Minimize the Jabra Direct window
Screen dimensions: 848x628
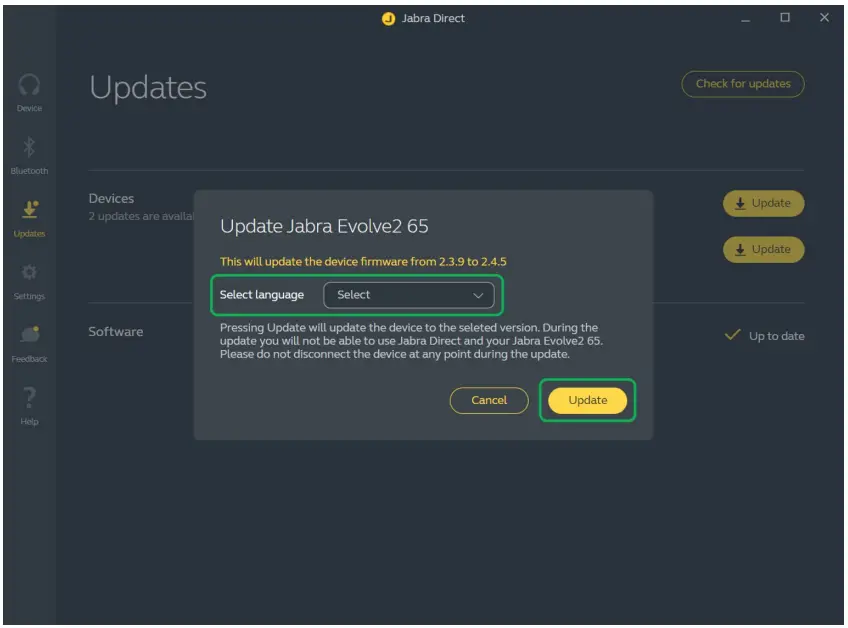(x=745, y=19)
